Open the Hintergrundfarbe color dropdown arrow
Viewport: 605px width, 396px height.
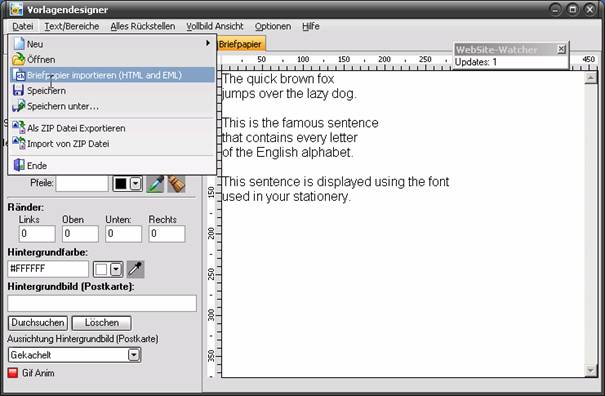116,269
